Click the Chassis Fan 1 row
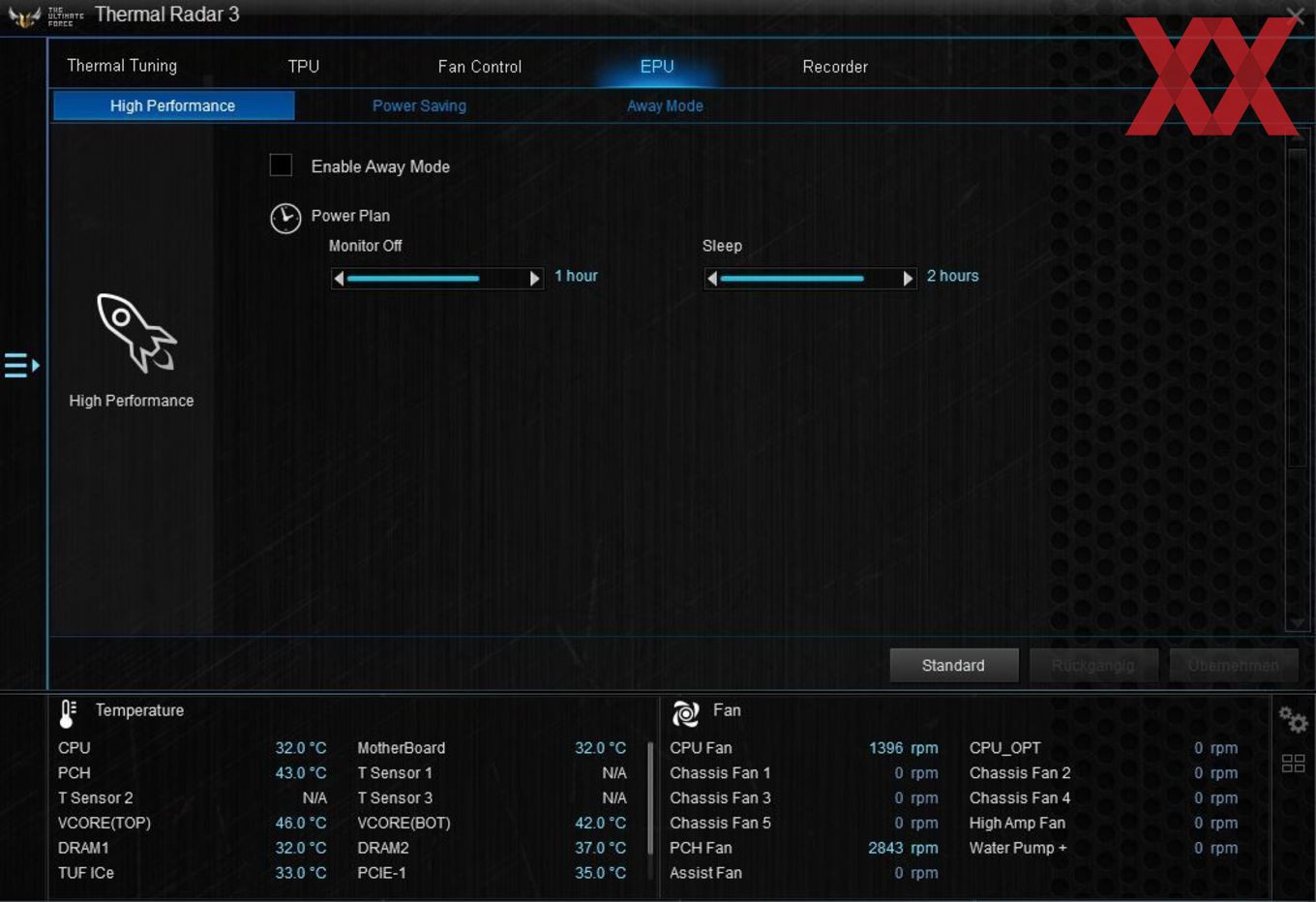Viewport: 1316px width, 902px height. (804, 773)
